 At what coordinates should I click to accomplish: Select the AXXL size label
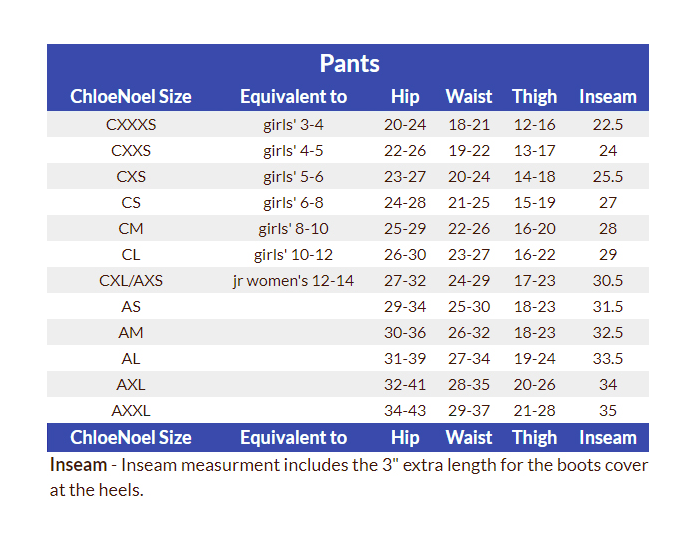131,411
